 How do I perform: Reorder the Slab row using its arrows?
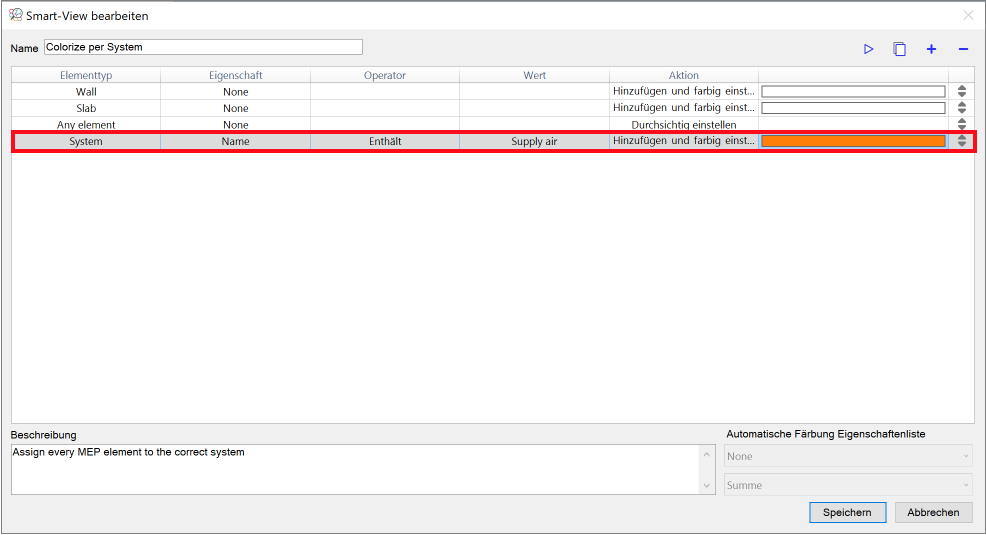point(961,108)
